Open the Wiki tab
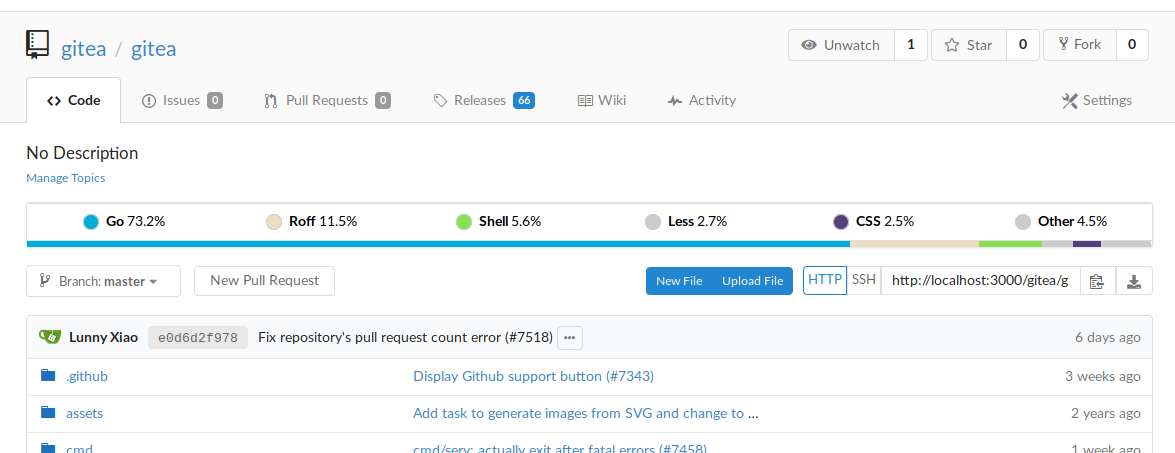Image resolution: width=1175 pixels, height=453 pixels. coord(602,100)
